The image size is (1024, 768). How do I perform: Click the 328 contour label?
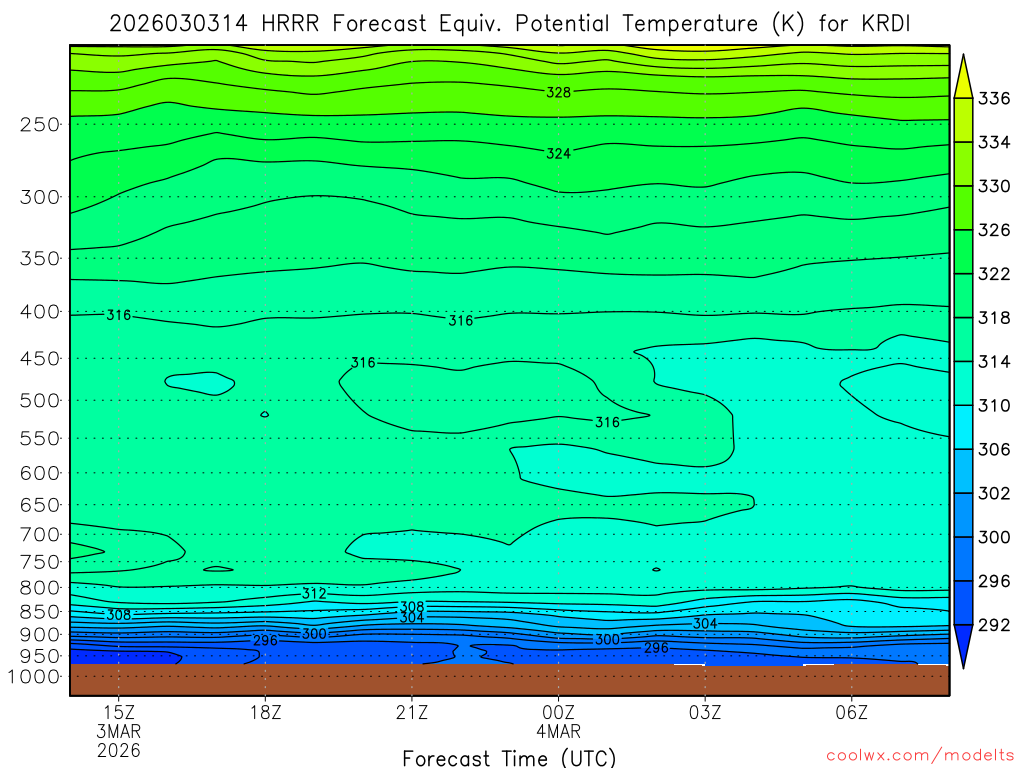point(558,92)
